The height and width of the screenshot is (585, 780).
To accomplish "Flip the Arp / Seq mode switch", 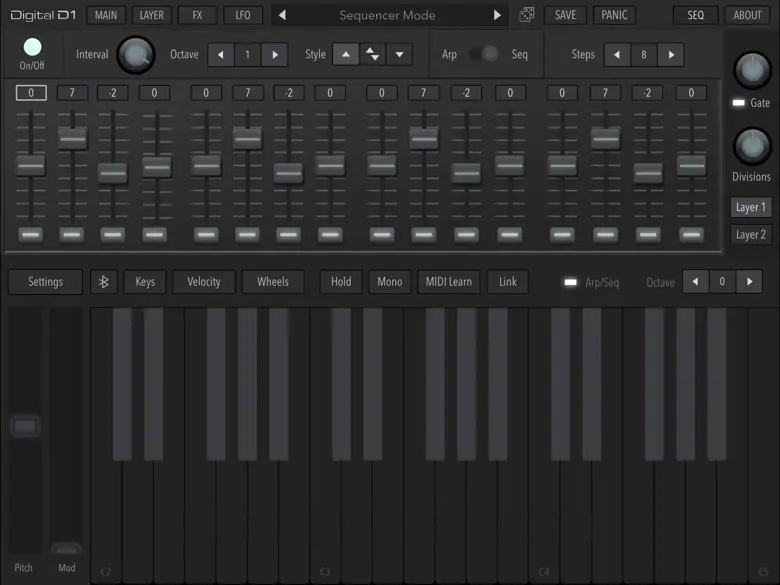I will [485, 54].
